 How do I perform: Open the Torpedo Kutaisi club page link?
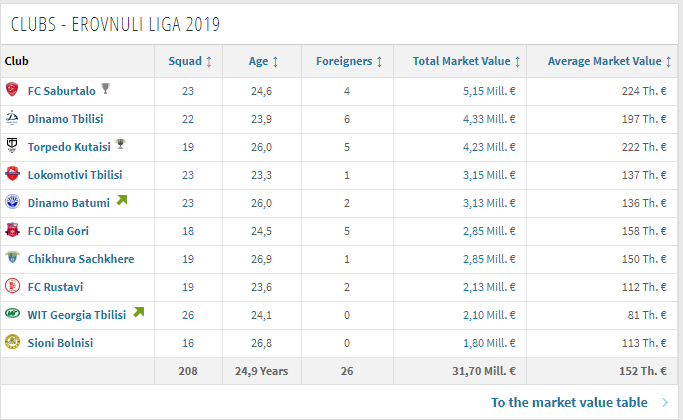click(69, 147)
